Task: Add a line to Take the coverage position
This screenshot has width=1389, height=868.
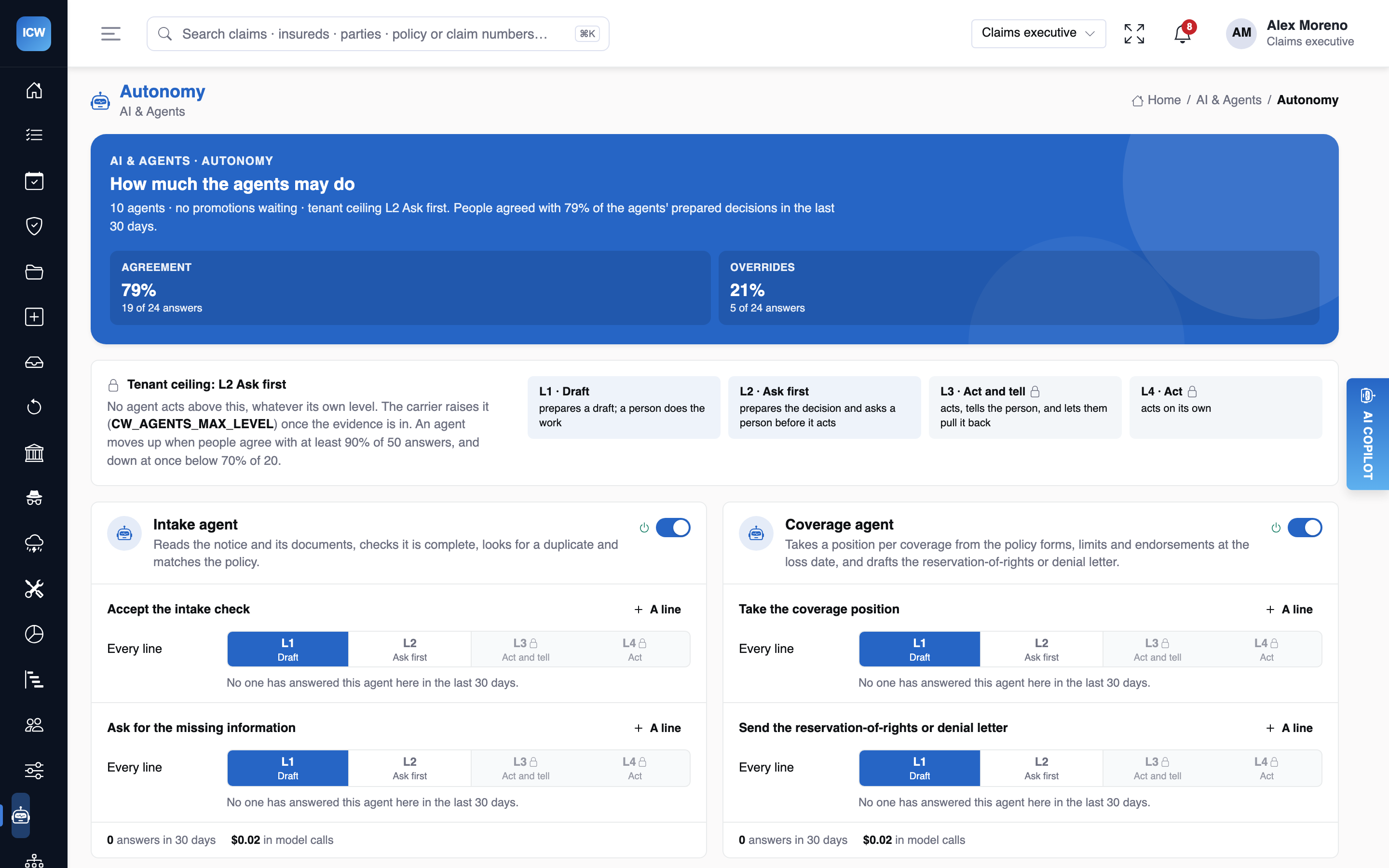Action: [1290, 610]
